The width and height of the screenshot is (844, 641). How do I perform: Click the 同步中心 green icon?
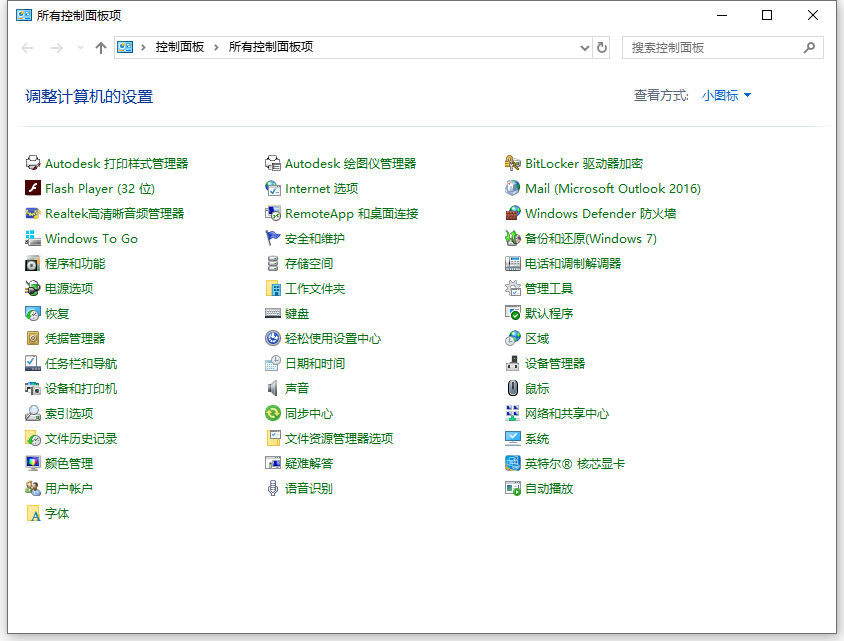point(273,413)
